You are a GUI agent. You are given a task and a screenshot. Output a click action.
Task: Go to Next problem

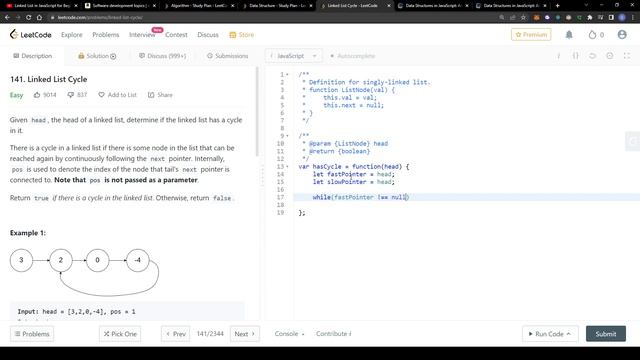244,334
